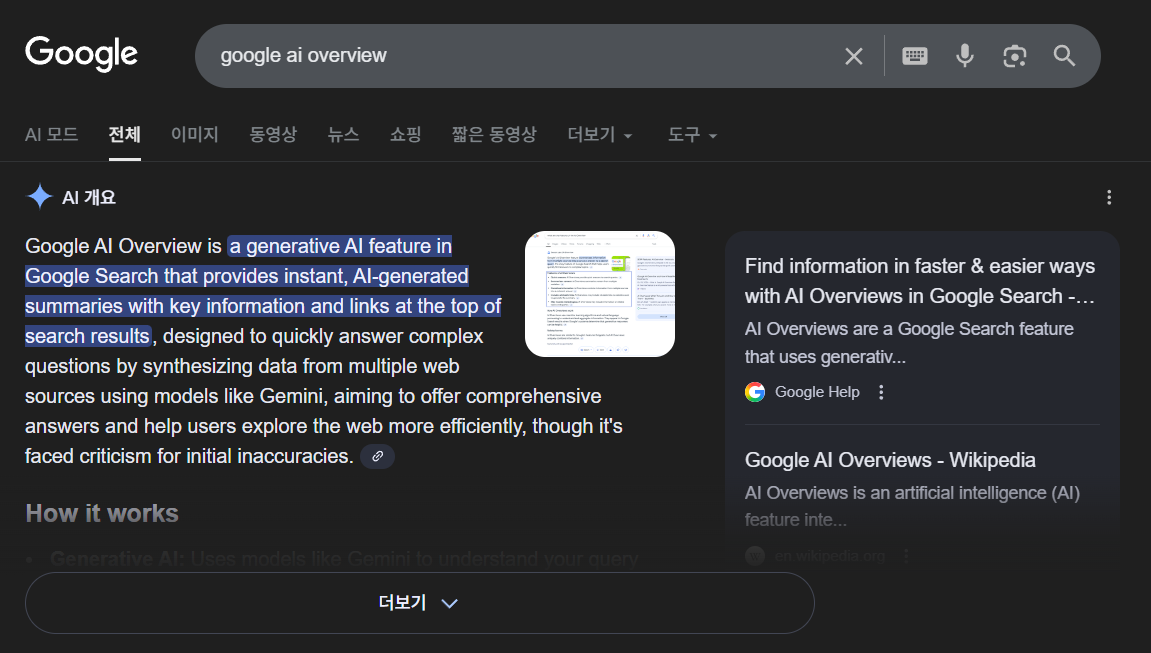Expand the 더보기 tab dropdown

[599, 135]
